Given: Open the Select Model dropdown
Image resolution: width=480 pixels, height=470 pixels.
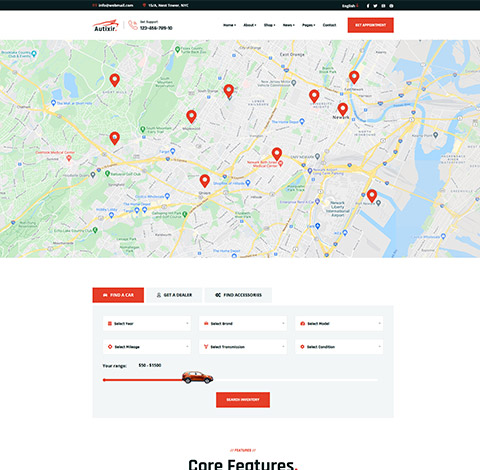Looking at the screenshot, I should (339, 323).
